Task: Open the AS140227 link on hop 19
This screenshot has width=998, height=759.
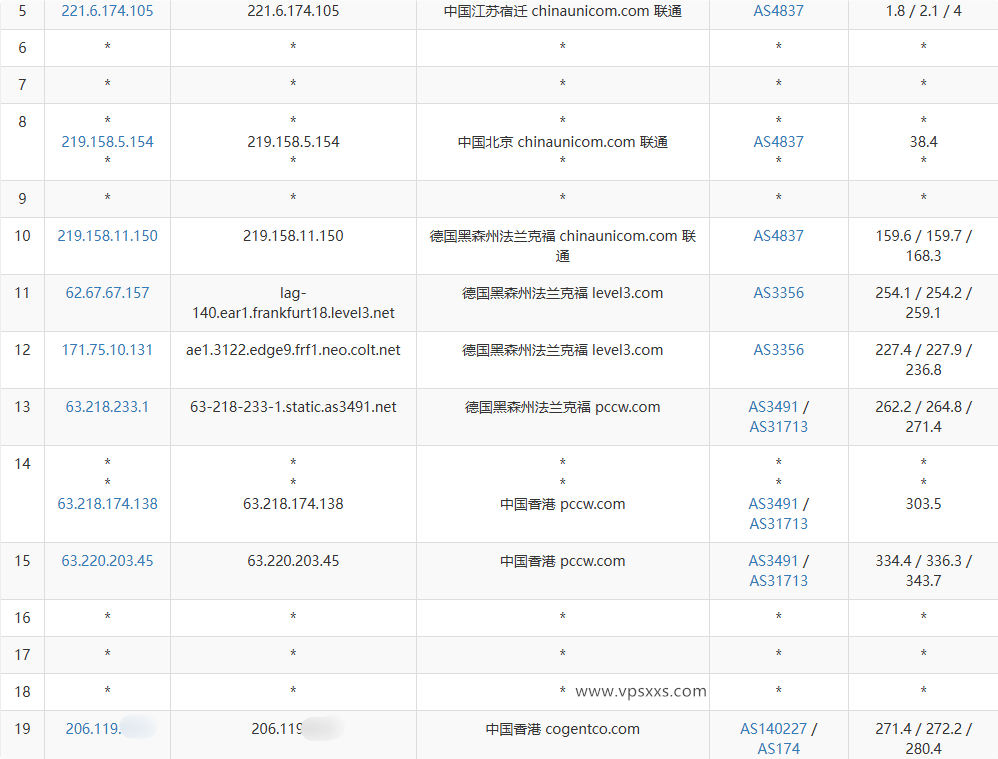Action: click(774, 728)
